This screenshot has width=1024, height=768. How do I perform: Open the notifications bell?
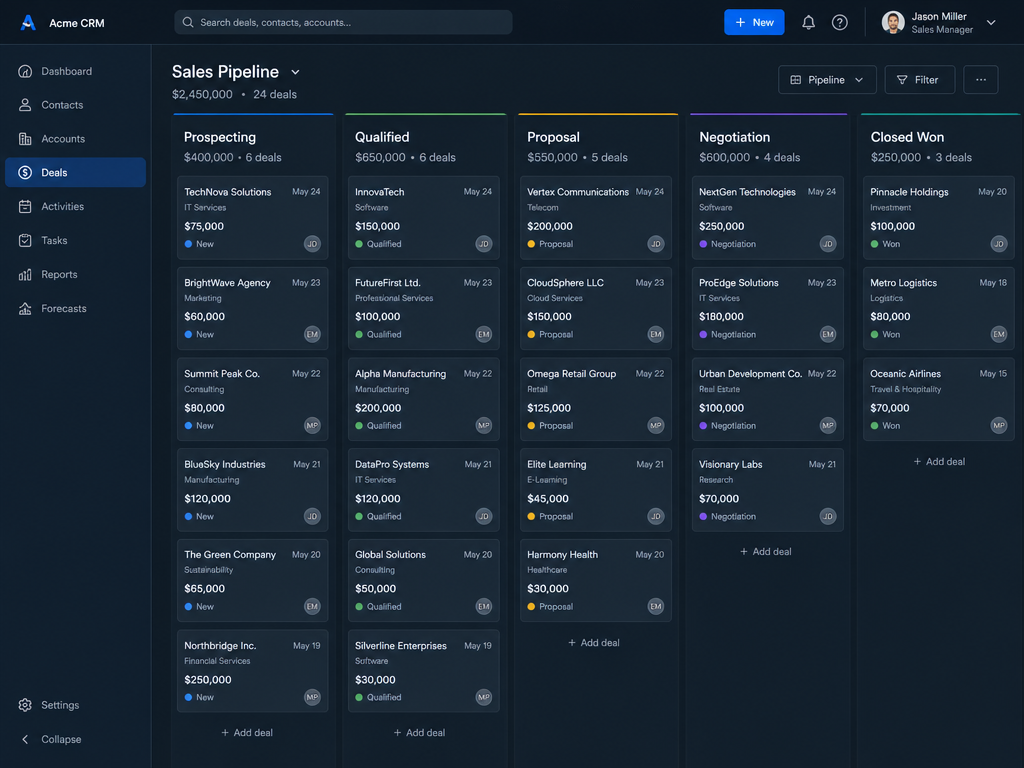point(808,23)
